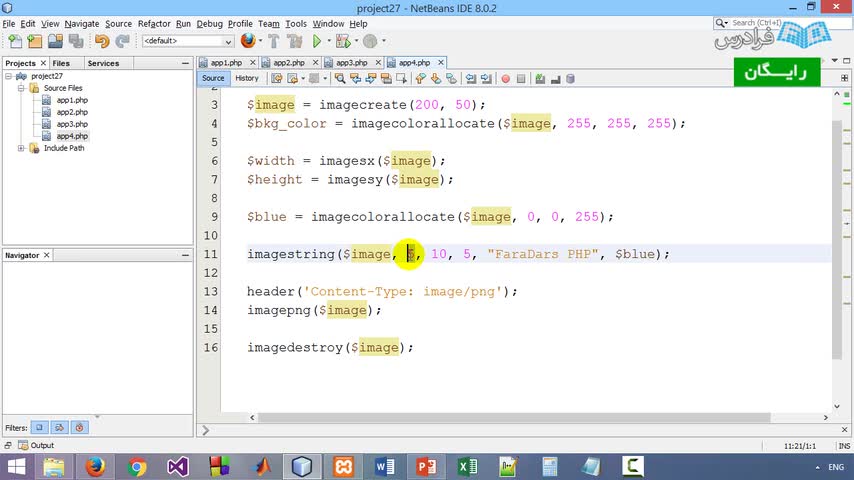This screenshot has height=480, width=854.
Task: Switch to the Files panel tab
Action: (x=61, y=63)
